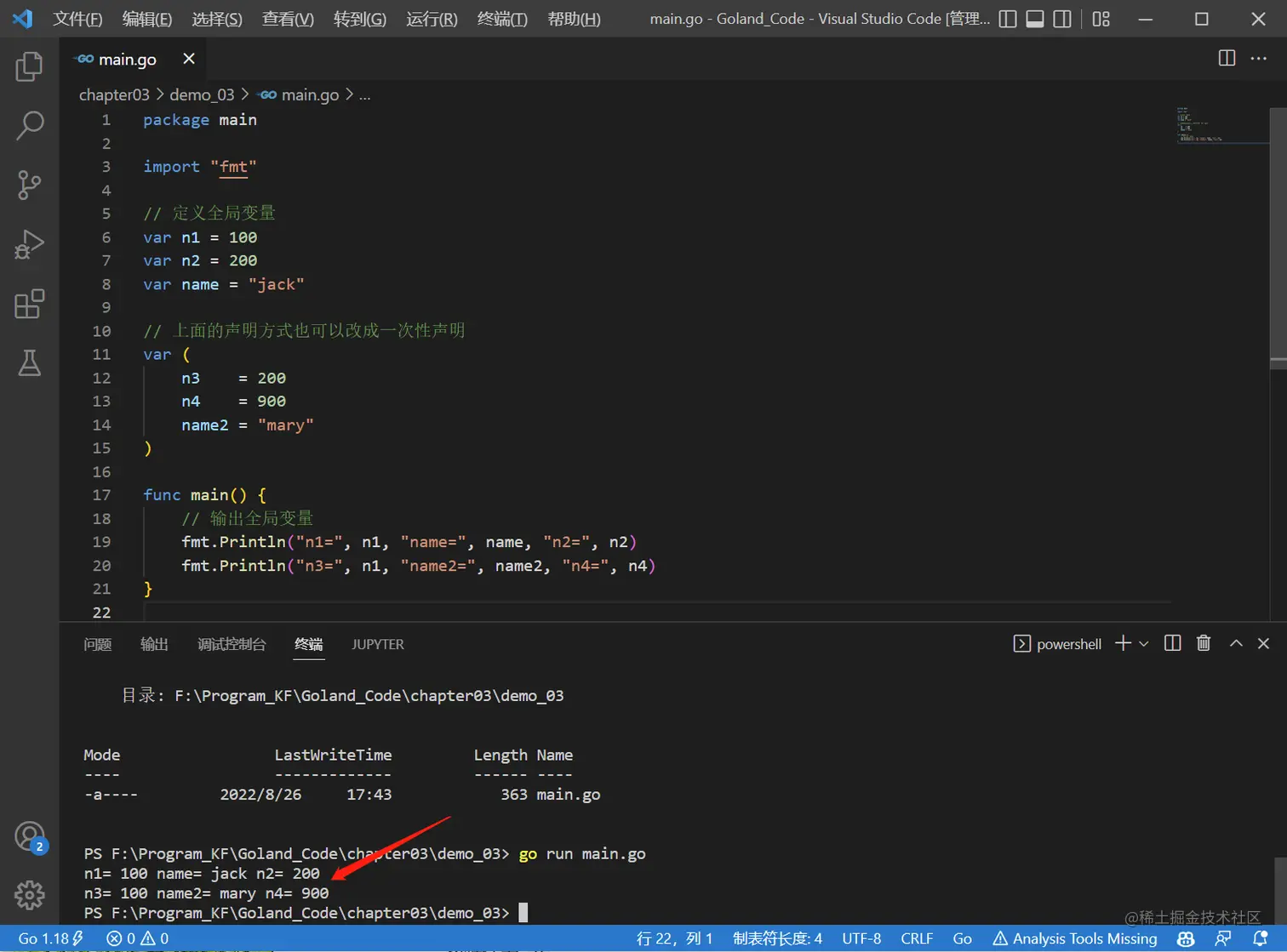This screenshot has height=952, width=1287.
Task: Click Analysis Tools Missing warning
Action: click(1075, 938)
